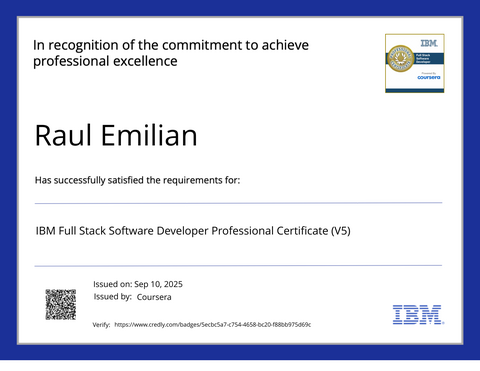
Task: Click the gold seal inside the badge
Action: tap(400, 59)
